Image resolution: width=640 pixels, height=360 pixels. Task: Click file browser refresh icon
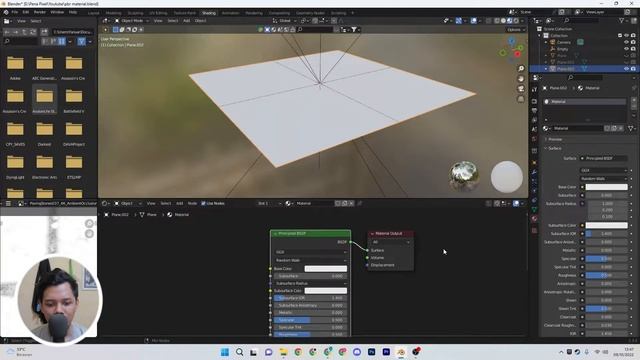point(33,32)
